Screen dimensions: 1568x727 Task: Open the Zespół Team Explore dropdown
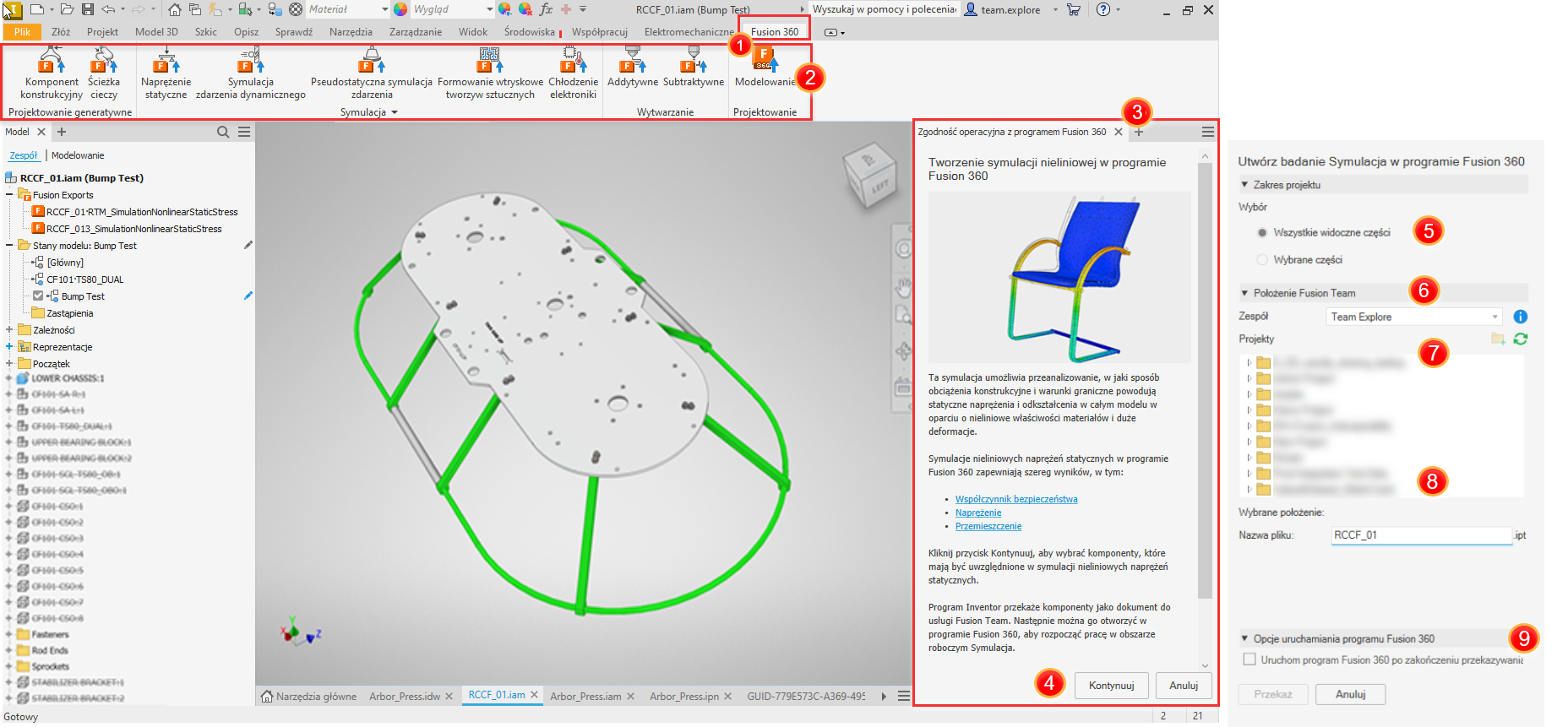pos(1414,317)
